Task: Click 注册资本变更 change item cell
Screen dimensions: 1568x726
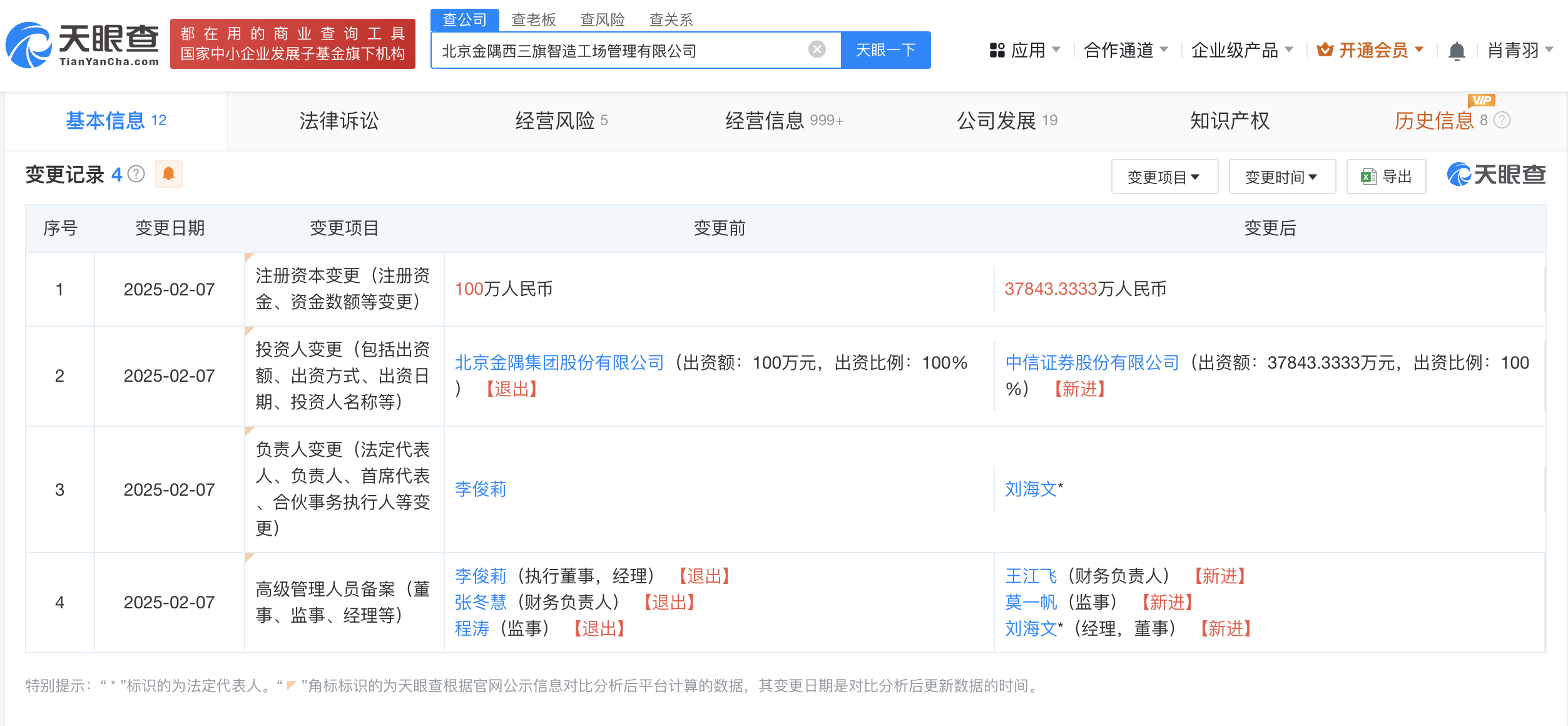Action: [x=344, y=289]
